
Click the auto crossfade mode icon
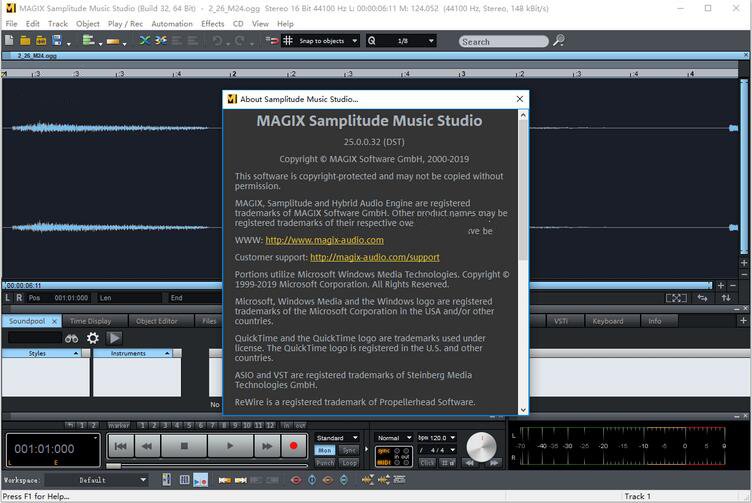tap(161, 41)
